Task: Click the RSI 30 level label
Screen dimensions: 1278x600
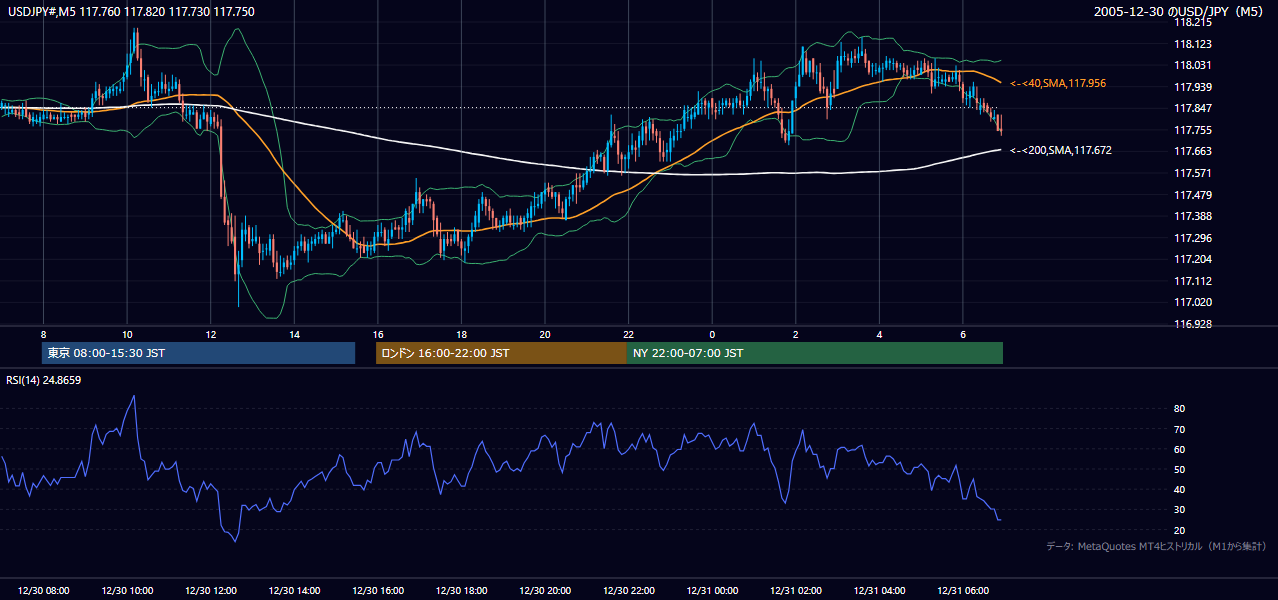Action: pos(1179,510)
